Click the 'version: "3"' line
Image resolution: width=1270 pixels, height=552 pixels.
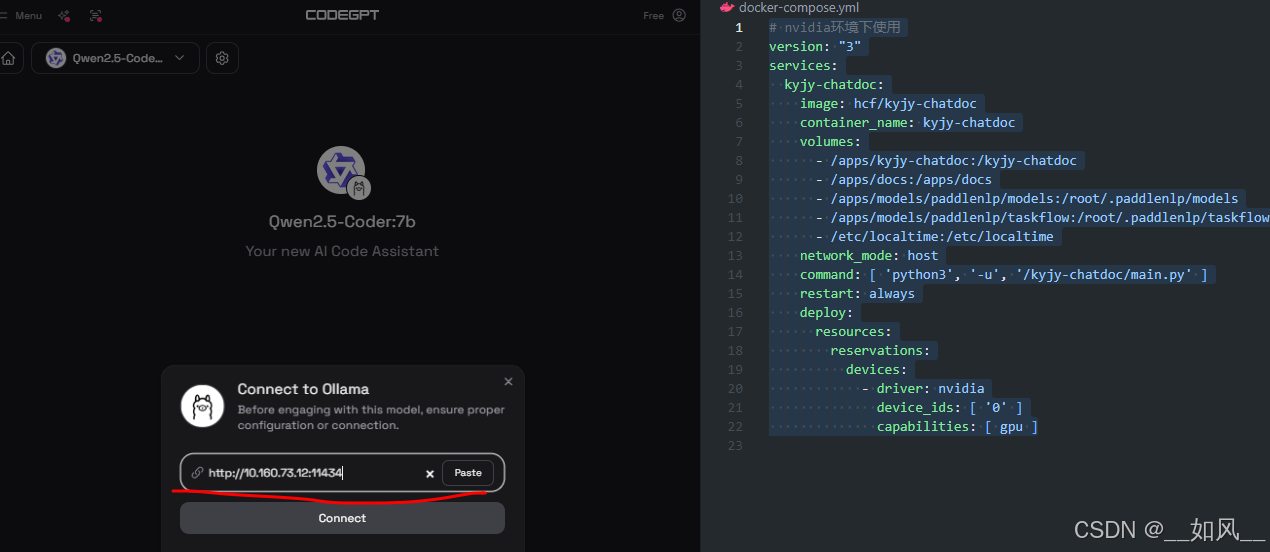[x=815, y=46]
